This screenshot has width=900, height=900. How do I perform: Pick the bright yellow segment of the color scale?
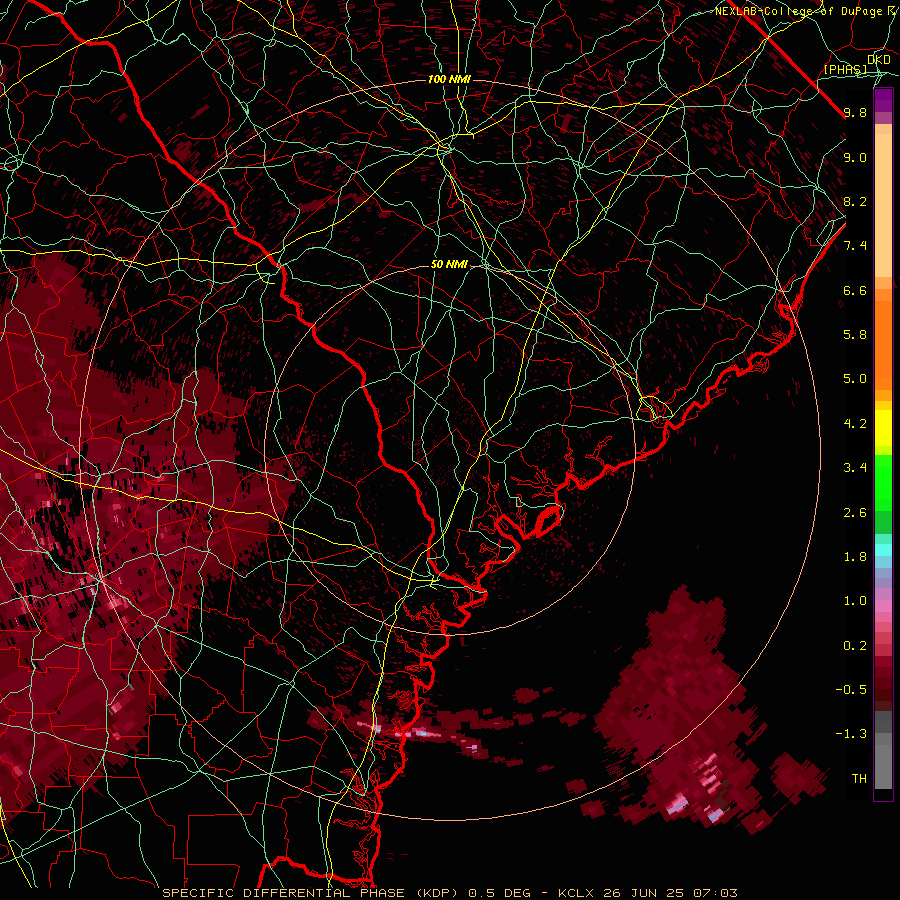click(883, 428)
